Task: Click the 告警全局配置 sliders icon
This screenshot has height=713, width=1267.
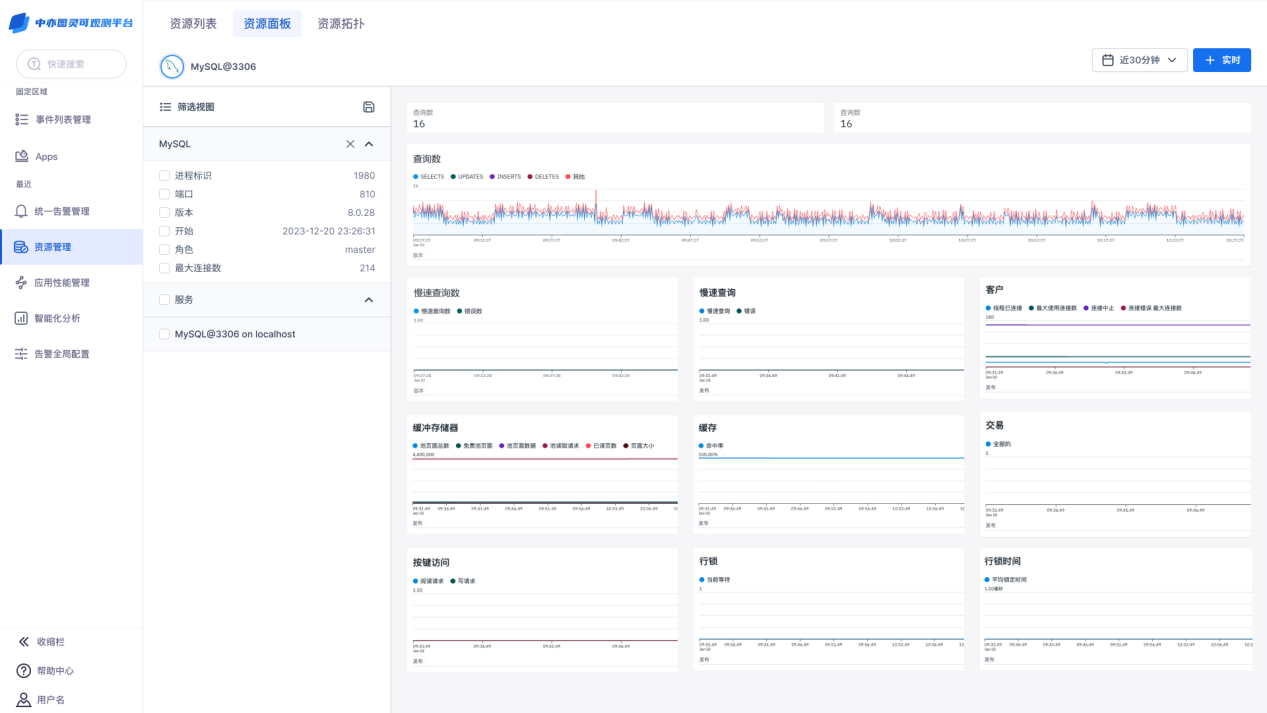Action: point(21,354)
